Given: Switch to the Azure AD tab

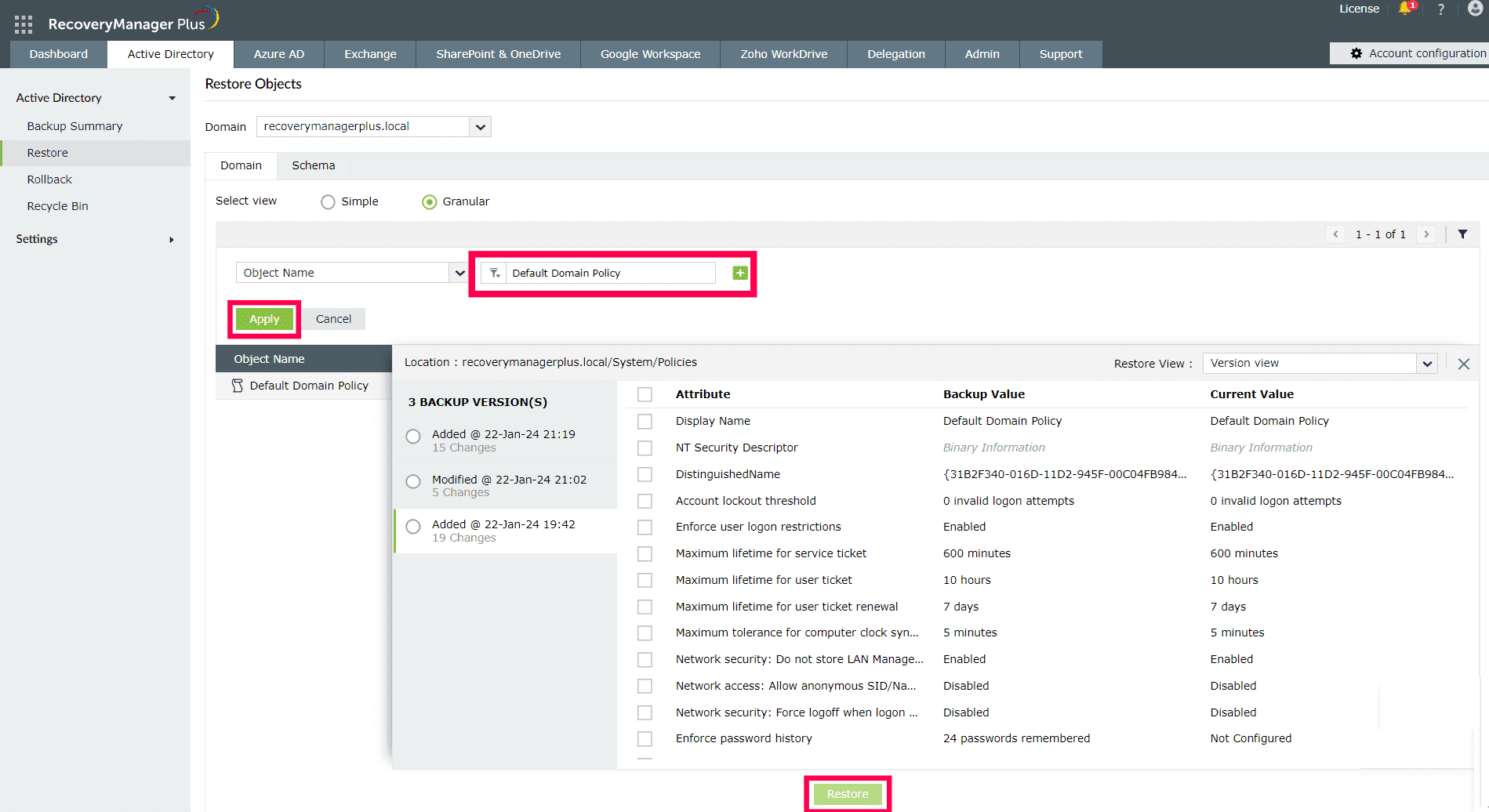Looking at the screenshot, I should (278, 54).
